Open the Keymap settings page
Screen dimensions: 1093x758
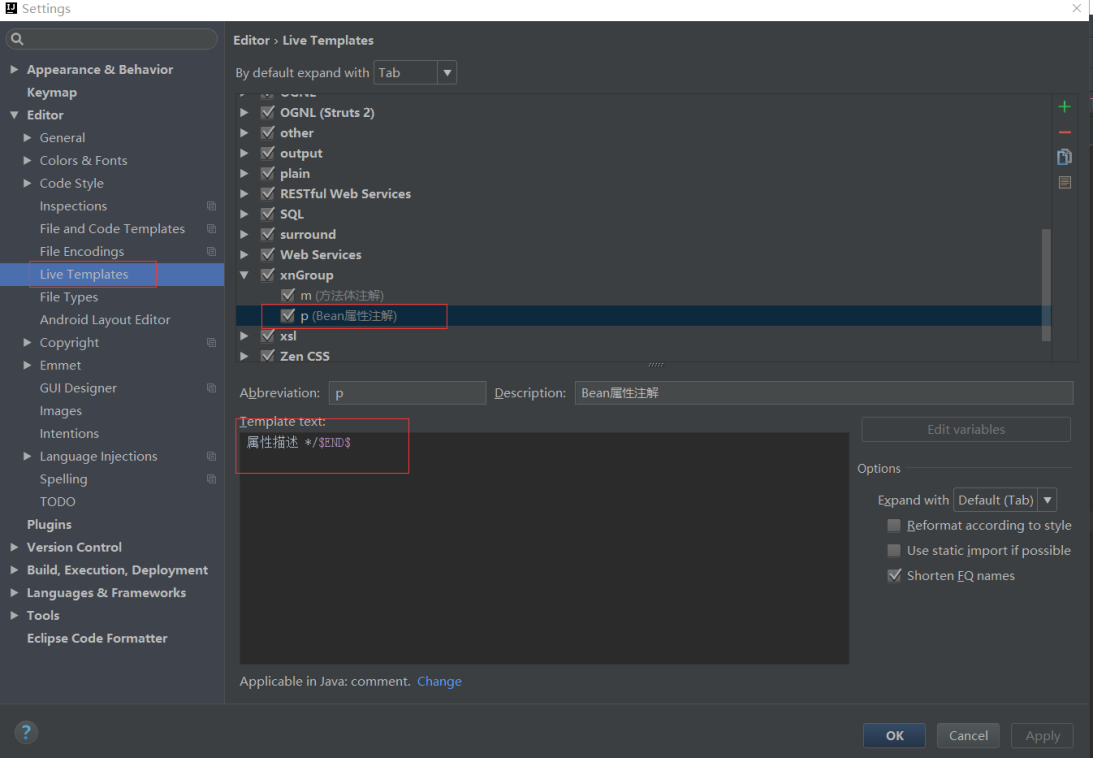pos(52,92)
